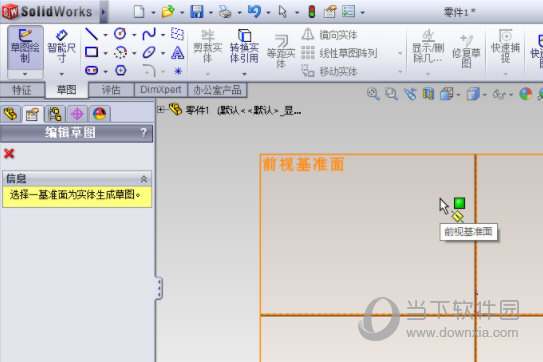543x362 pixels.
Task: Select the Ellipse sketch tool
Action: pyautogui.click(x=149, y=52)
